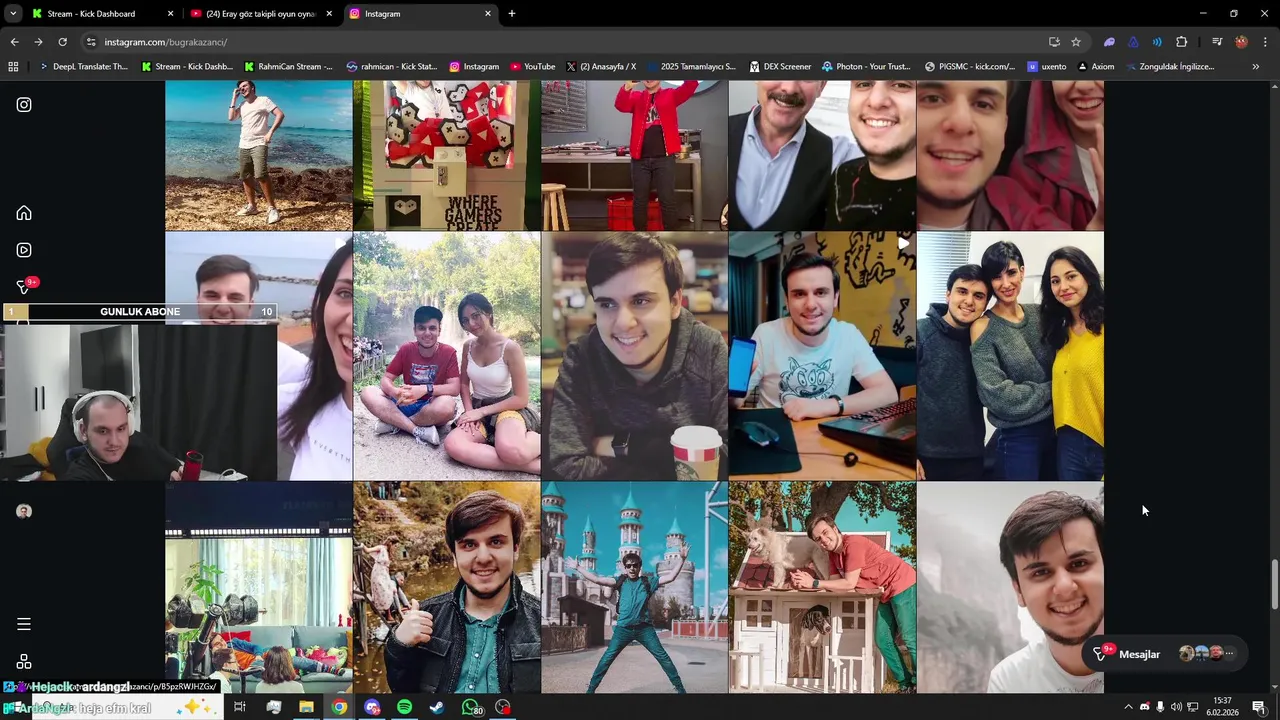Image resolution: width=1280 pixels, height=720 pixels.
Task: Open the blue triangle extension icon
Action: (1133, 42)
